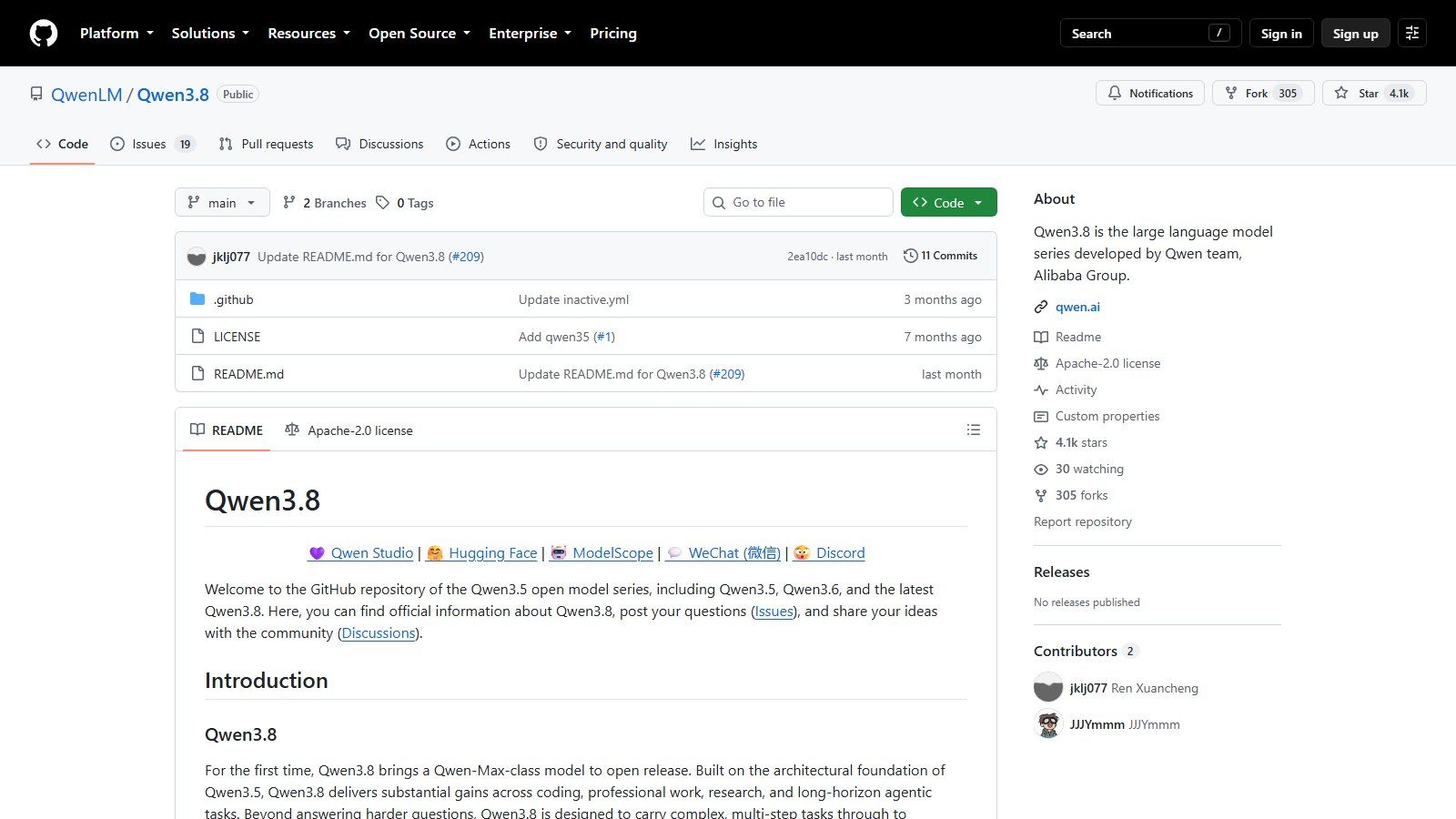Image resolution: width=1456 pixels, height=819 pixels.
Task: Click the Notifications bell button
Action: click(x=1150, y=94)
